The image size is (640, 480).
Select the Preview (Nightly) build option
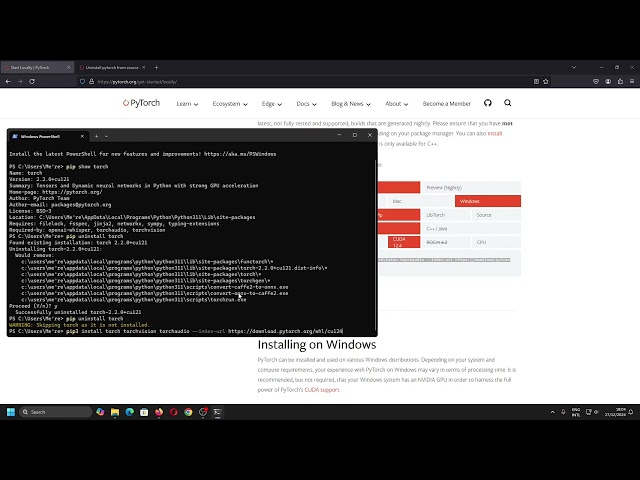pos(471,187)
